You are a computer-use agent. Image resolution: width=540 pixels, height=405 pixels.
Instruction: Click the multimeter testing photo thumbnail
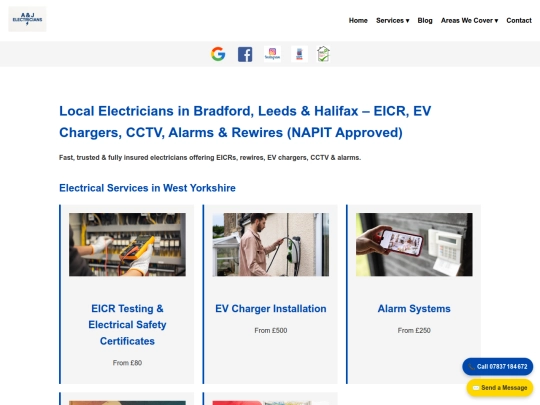click(127, 245)
